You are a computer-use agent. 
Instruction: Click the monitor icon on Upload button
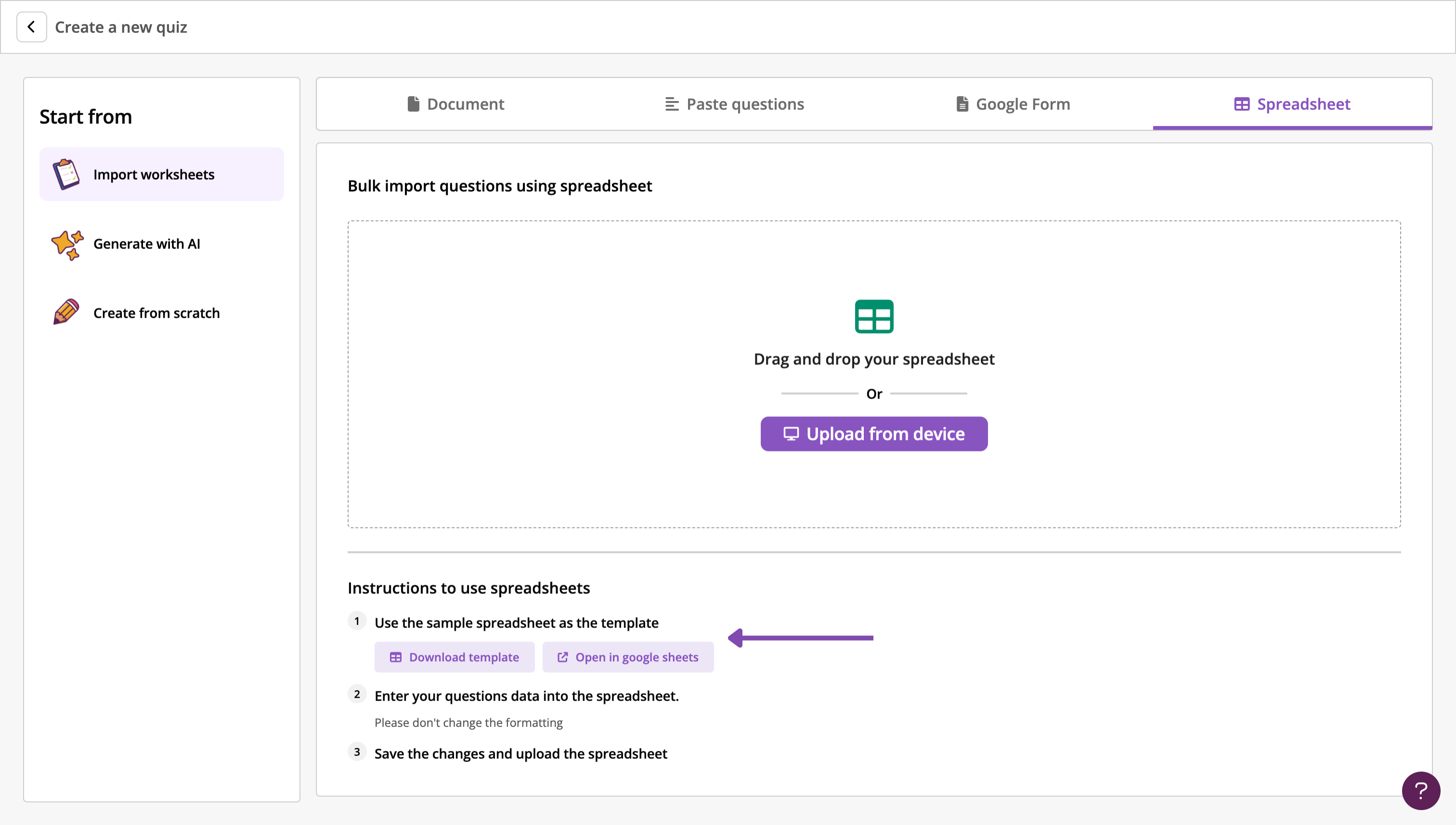click(791, 434)
